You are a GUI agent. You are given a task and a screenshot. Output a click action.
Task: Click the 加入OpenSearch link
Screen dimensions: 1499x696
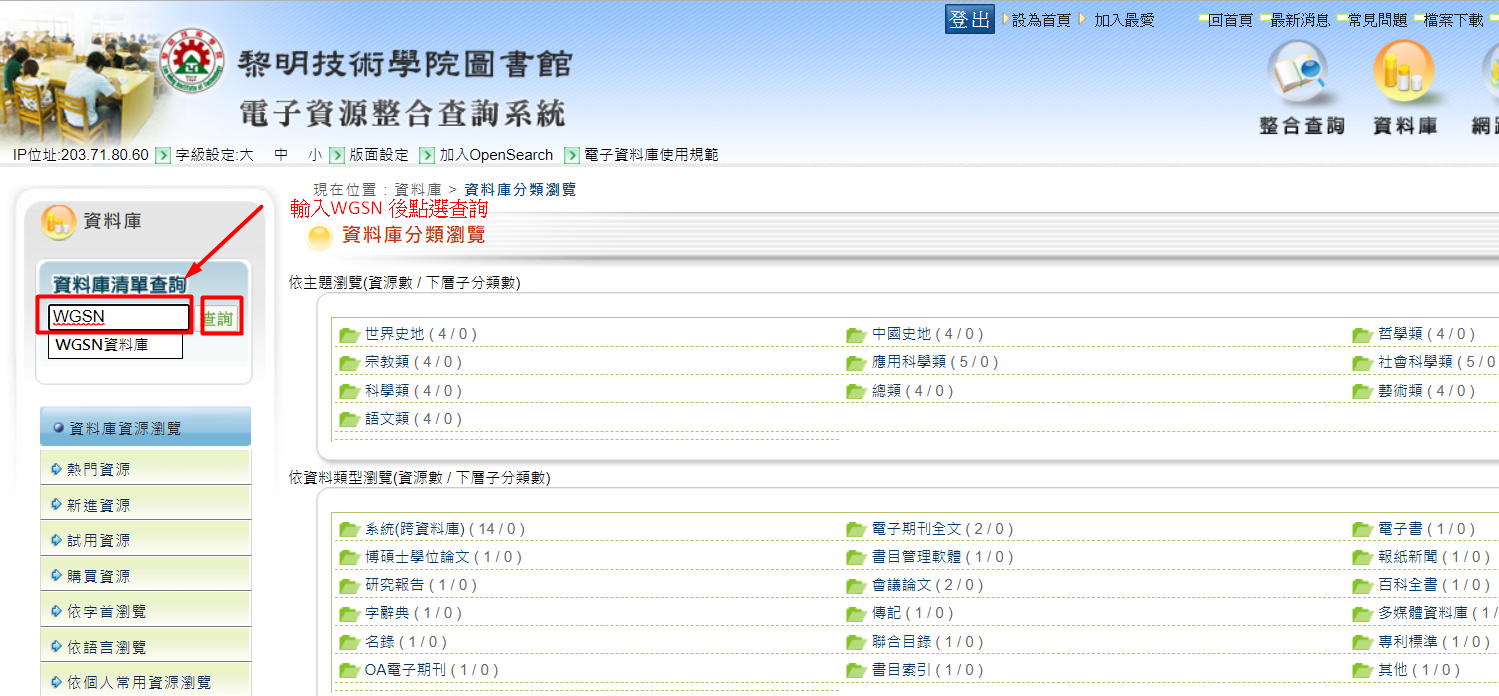click(x=496, y=155)
